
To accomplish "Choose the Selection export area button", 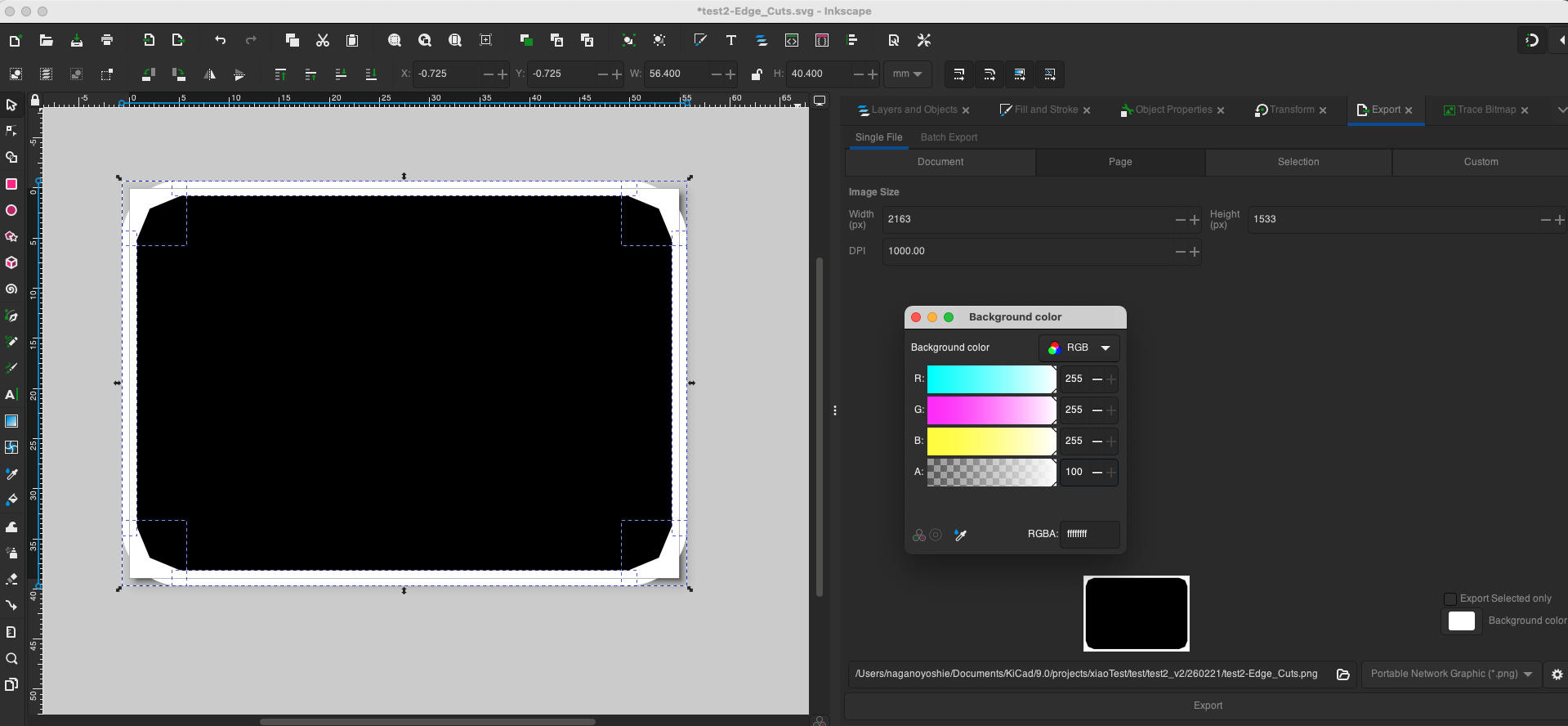I will (x=1298, y=162).
